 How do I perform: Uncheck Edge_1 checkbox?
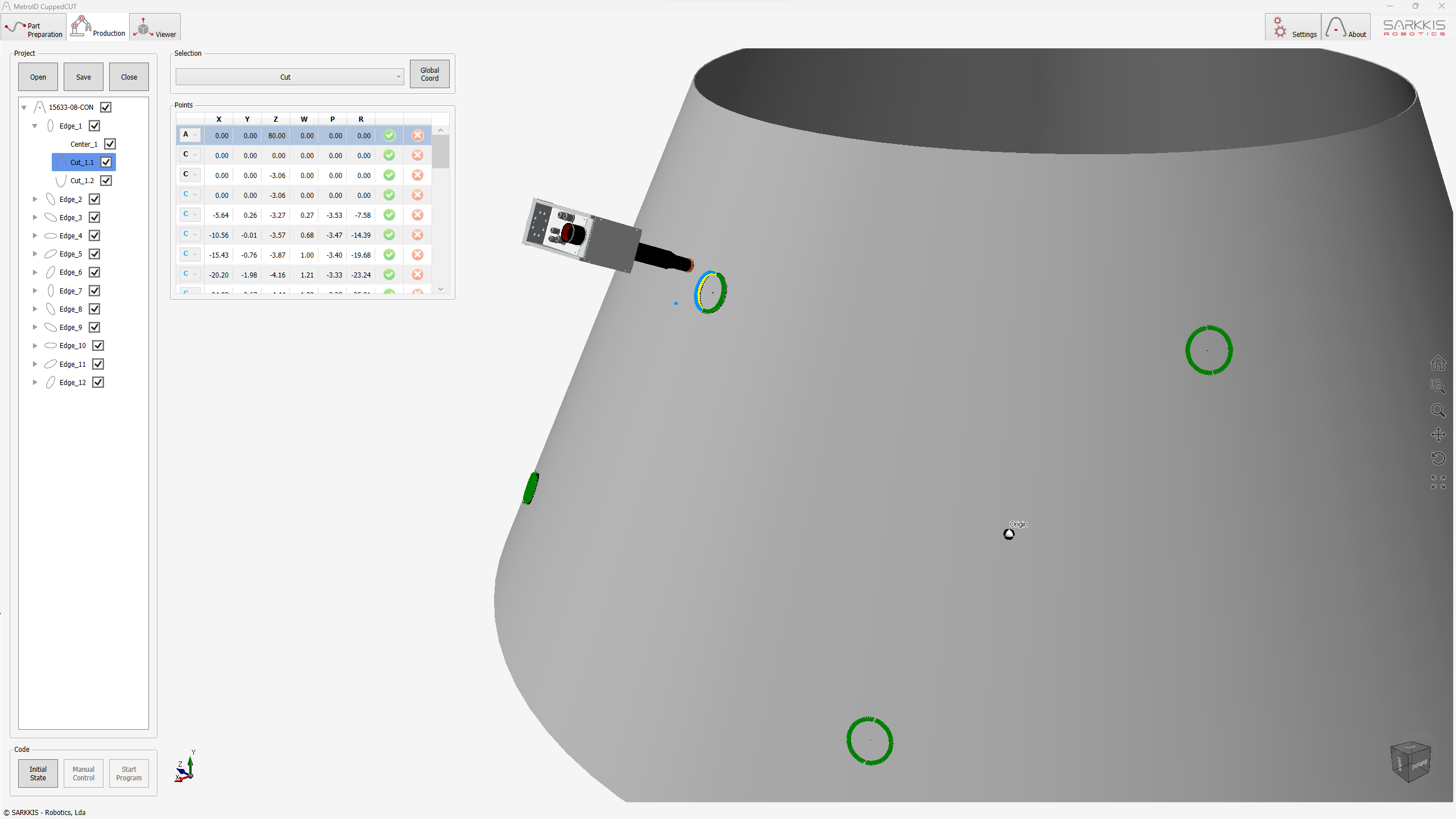pos(94,126)
